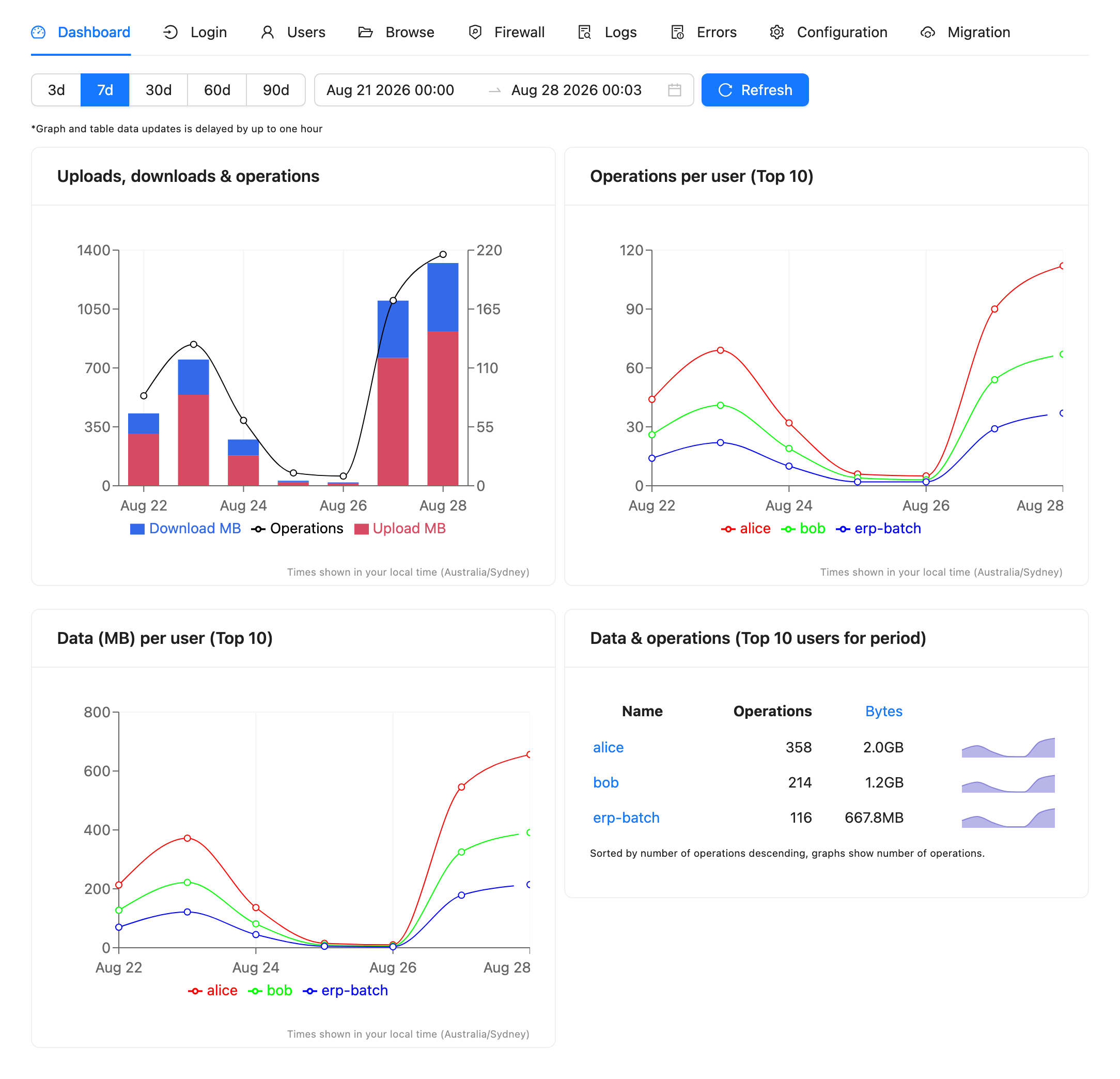Open the Configuration gear icon

(x=776, y=32)
